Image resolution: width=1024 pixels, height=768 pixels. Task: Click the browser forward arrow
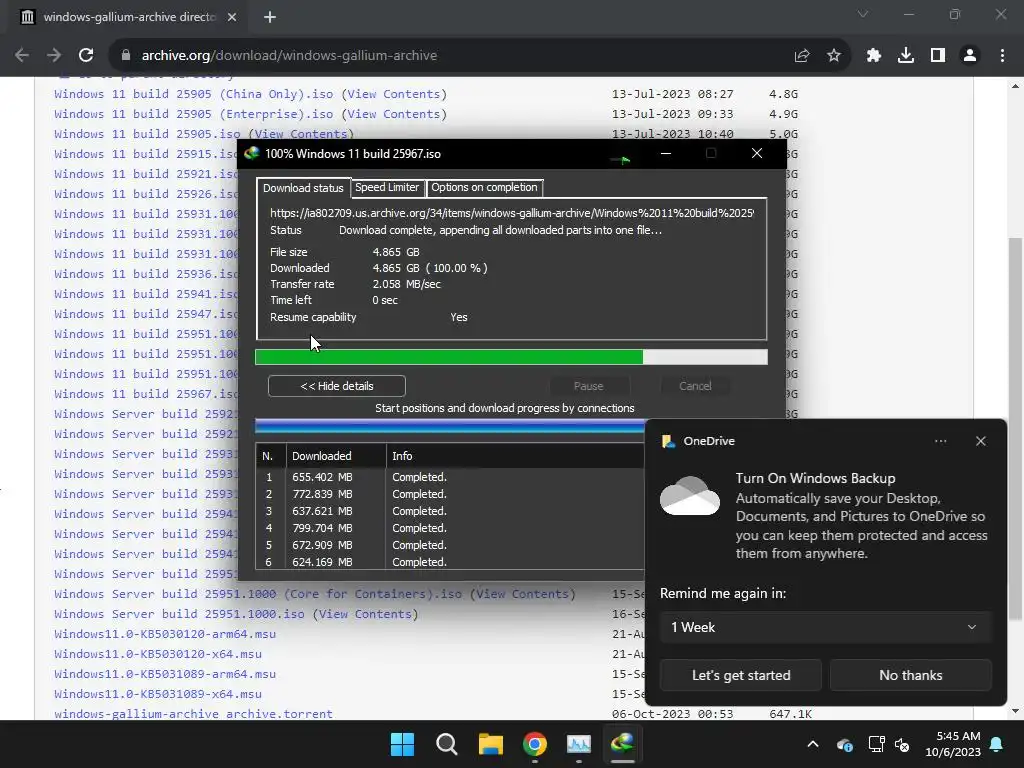click(54, 56)
